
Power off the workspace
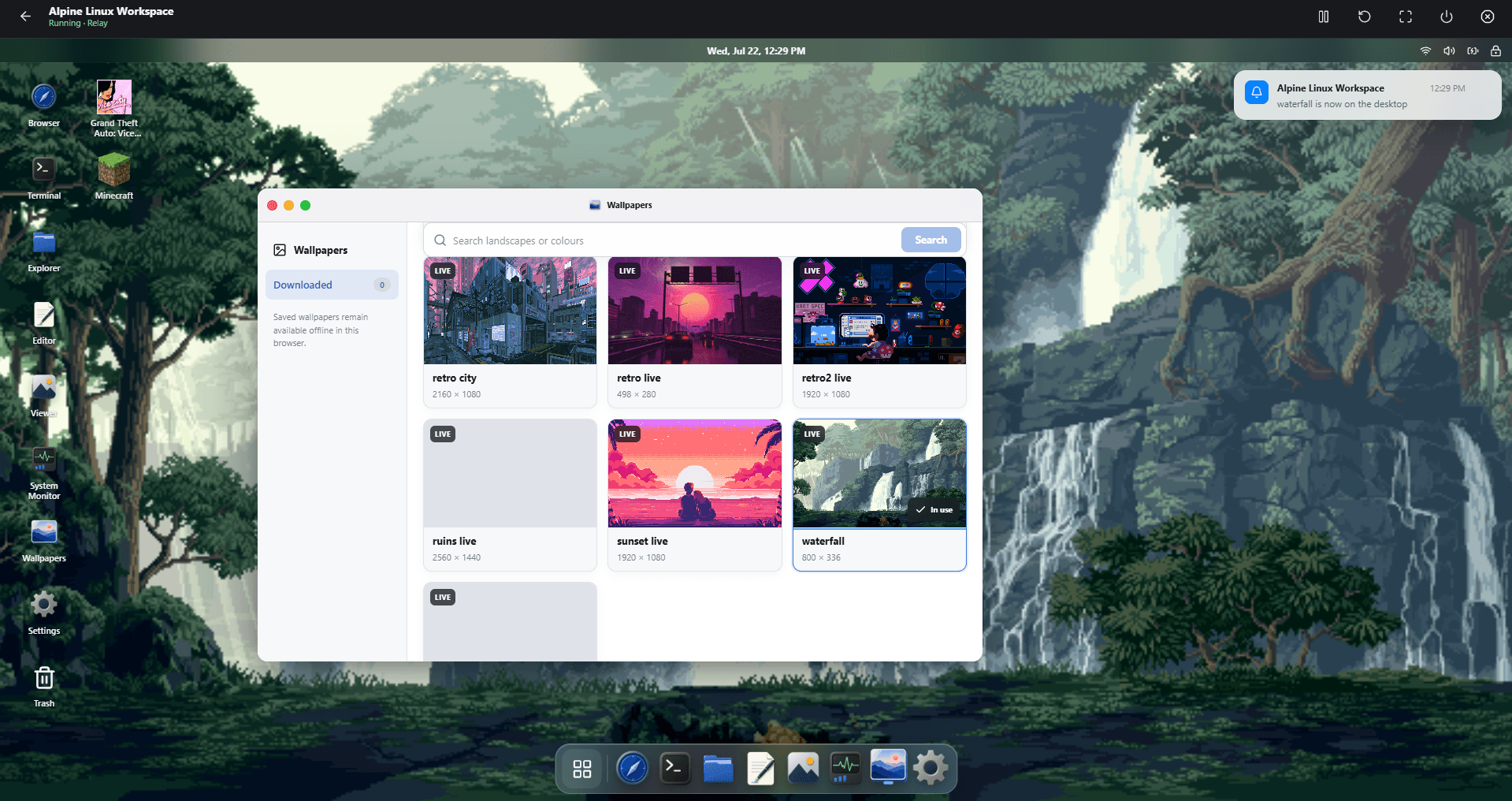[x=1447, y=17]
